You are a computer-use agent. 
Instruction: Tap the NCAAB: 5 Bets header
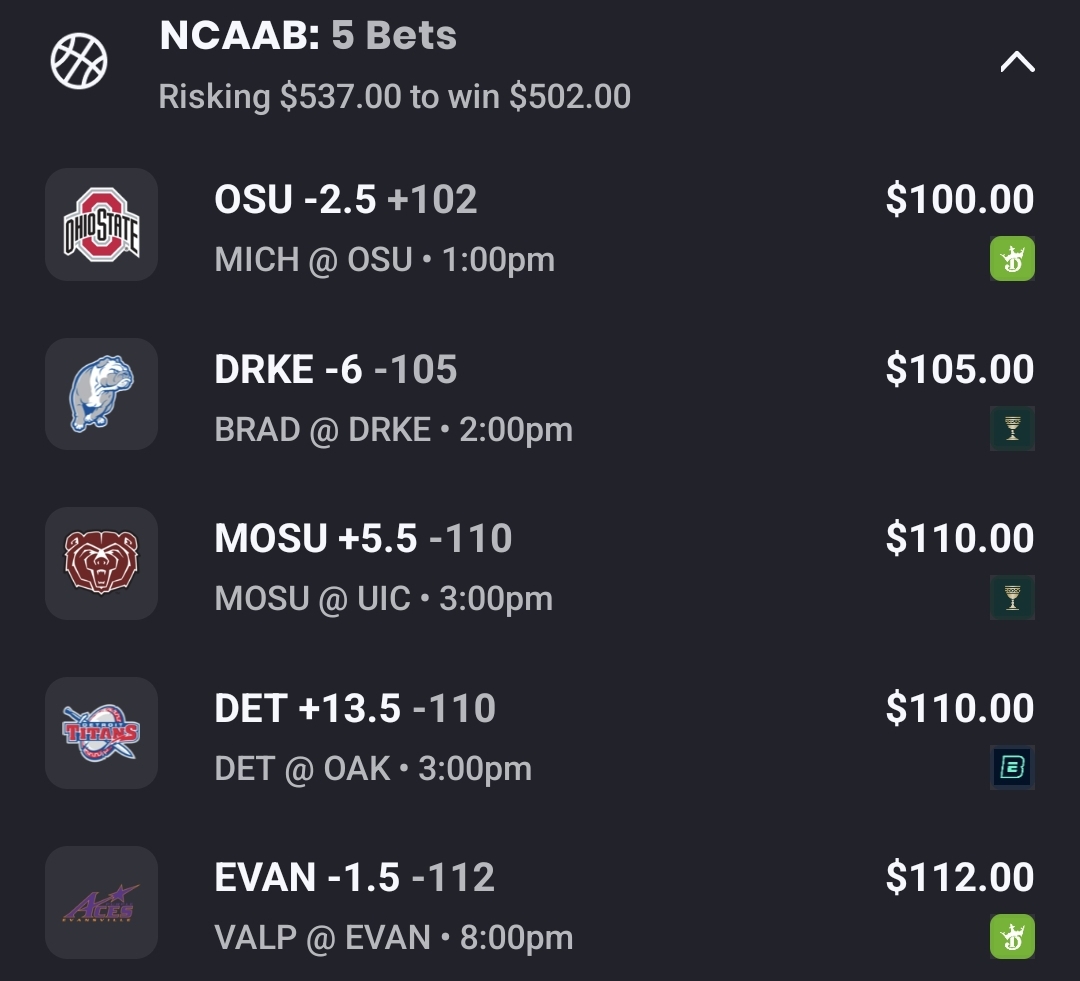coord(308,36)
